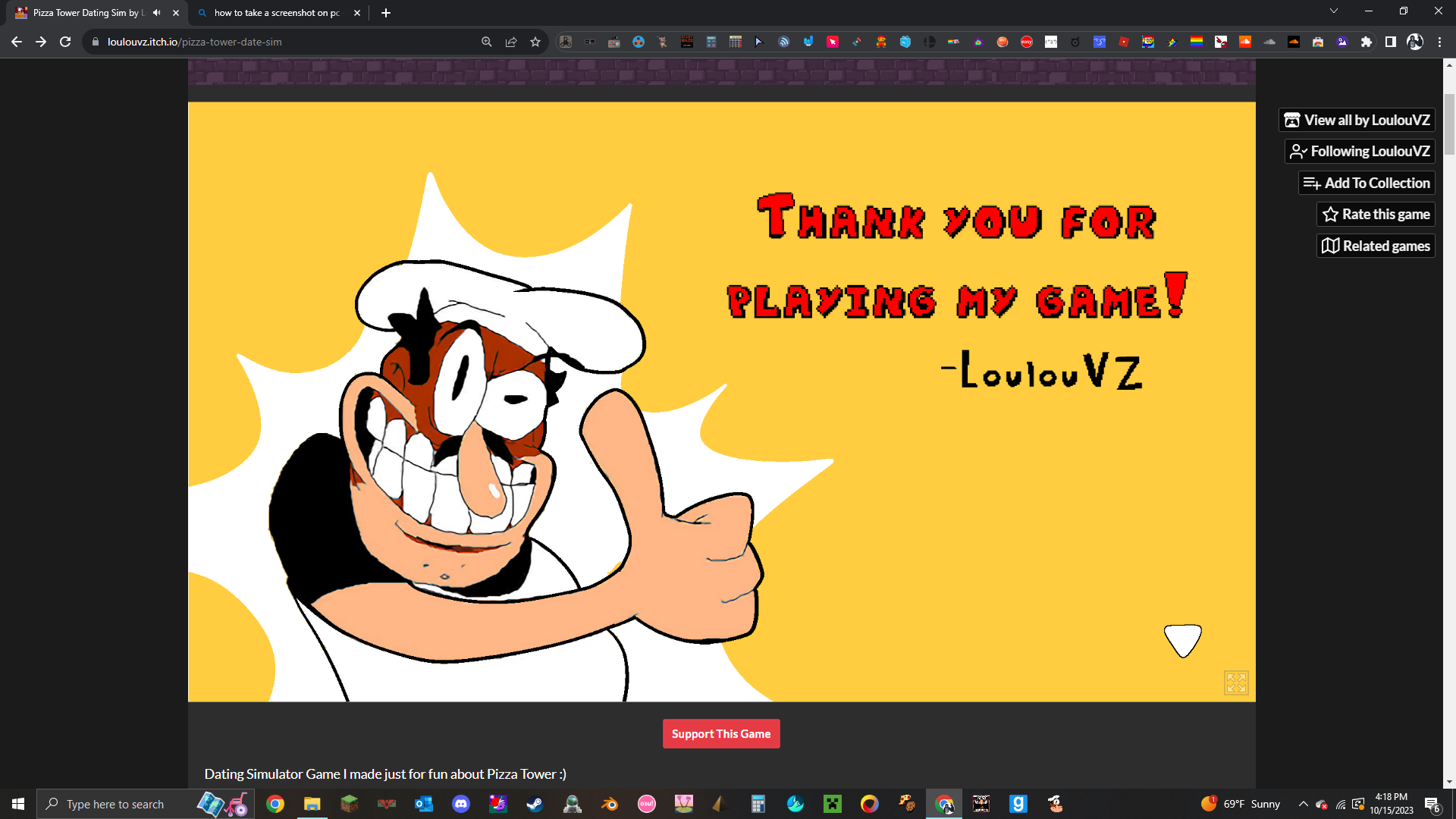Open Discord from the taskbar
The height and width of the screenshot is (819, 1456).
pos(461,804)
